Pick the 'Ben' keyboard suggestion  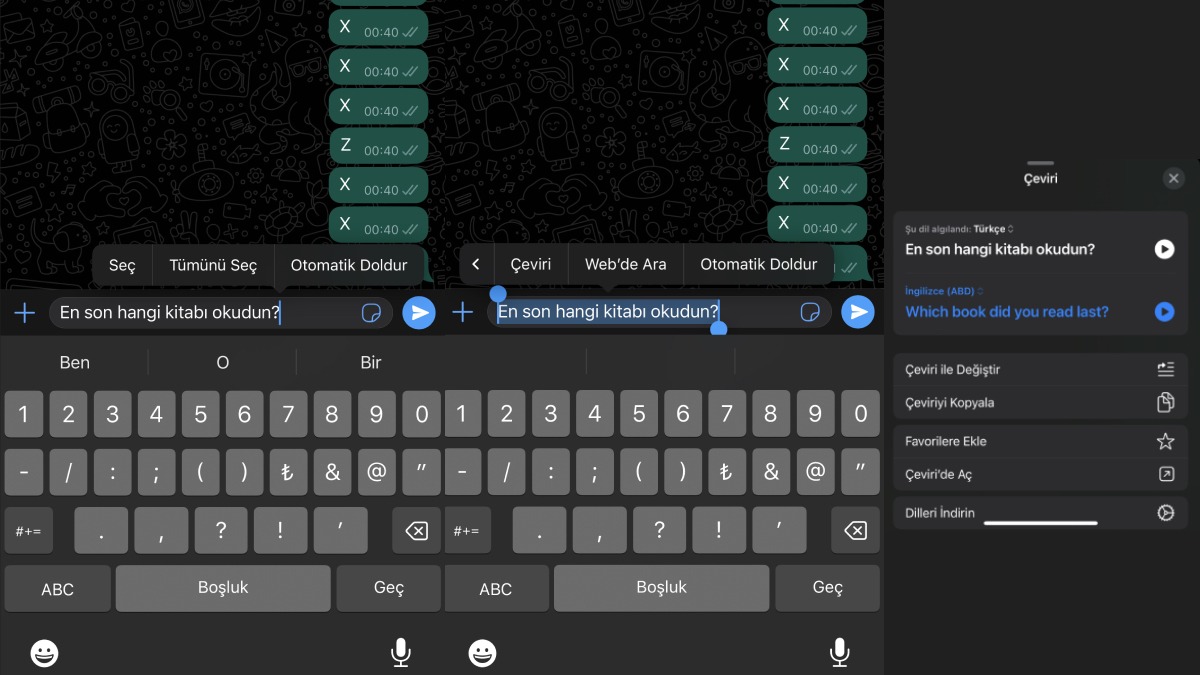tap(75, 362)
